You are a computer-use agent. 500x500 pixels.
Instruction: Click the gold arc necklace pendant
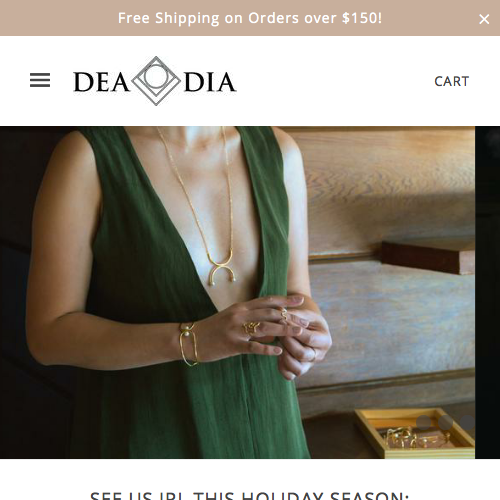tap(222, 267)
